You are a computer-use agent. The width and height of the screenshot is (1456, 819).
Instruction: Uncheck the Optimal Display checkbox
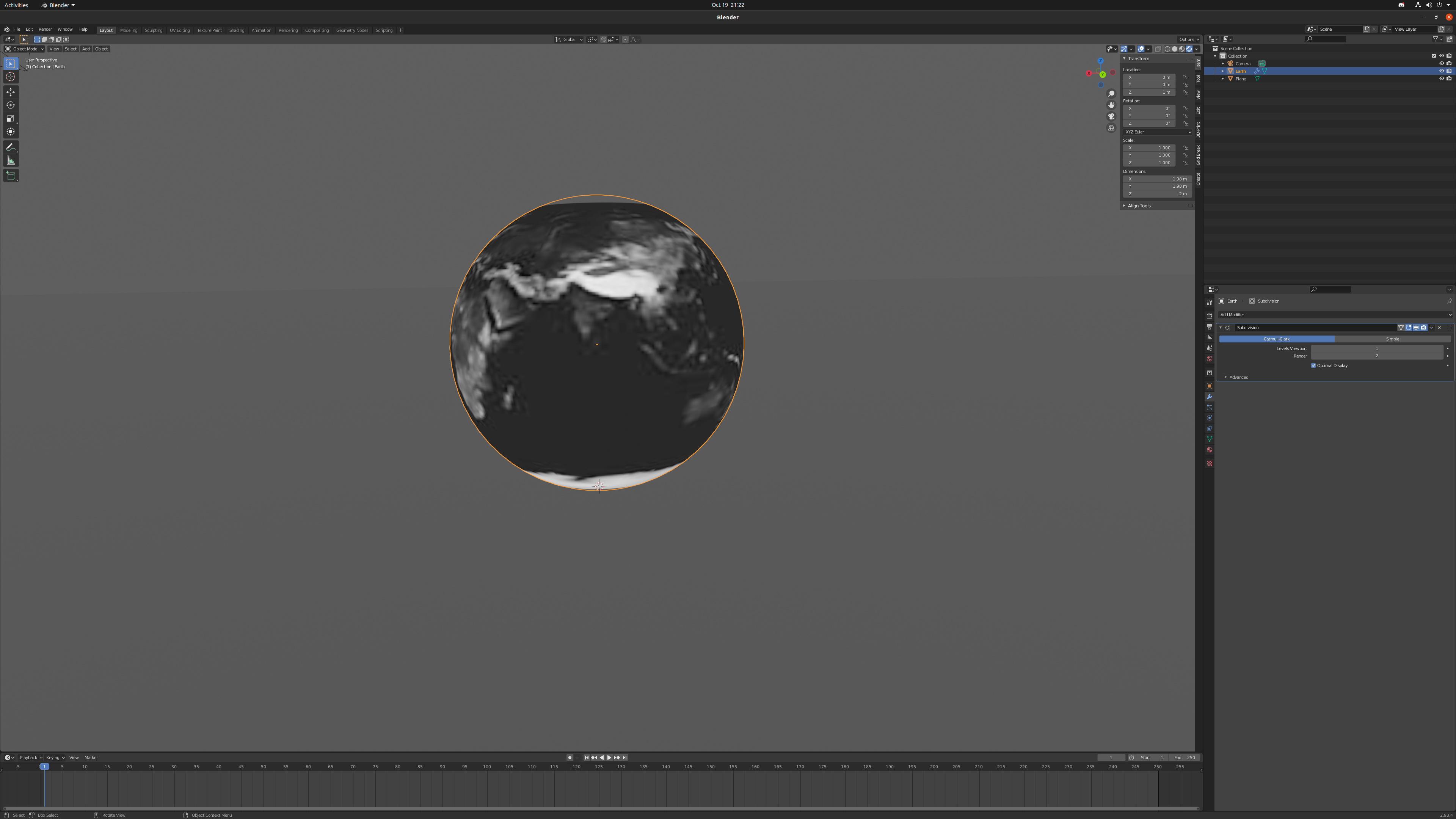click(1313, 366)
